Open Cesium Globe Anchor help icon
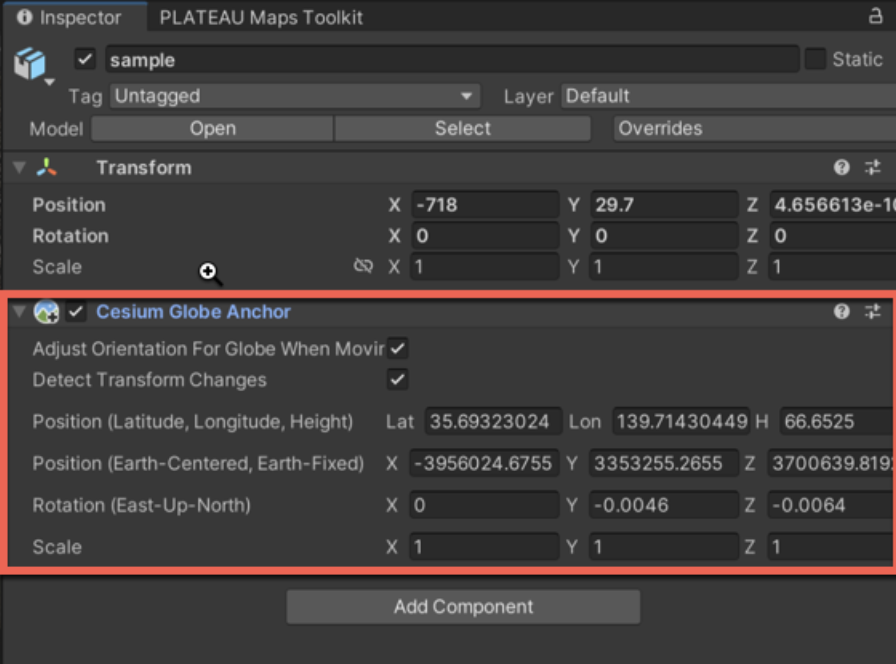 [841, 311]
